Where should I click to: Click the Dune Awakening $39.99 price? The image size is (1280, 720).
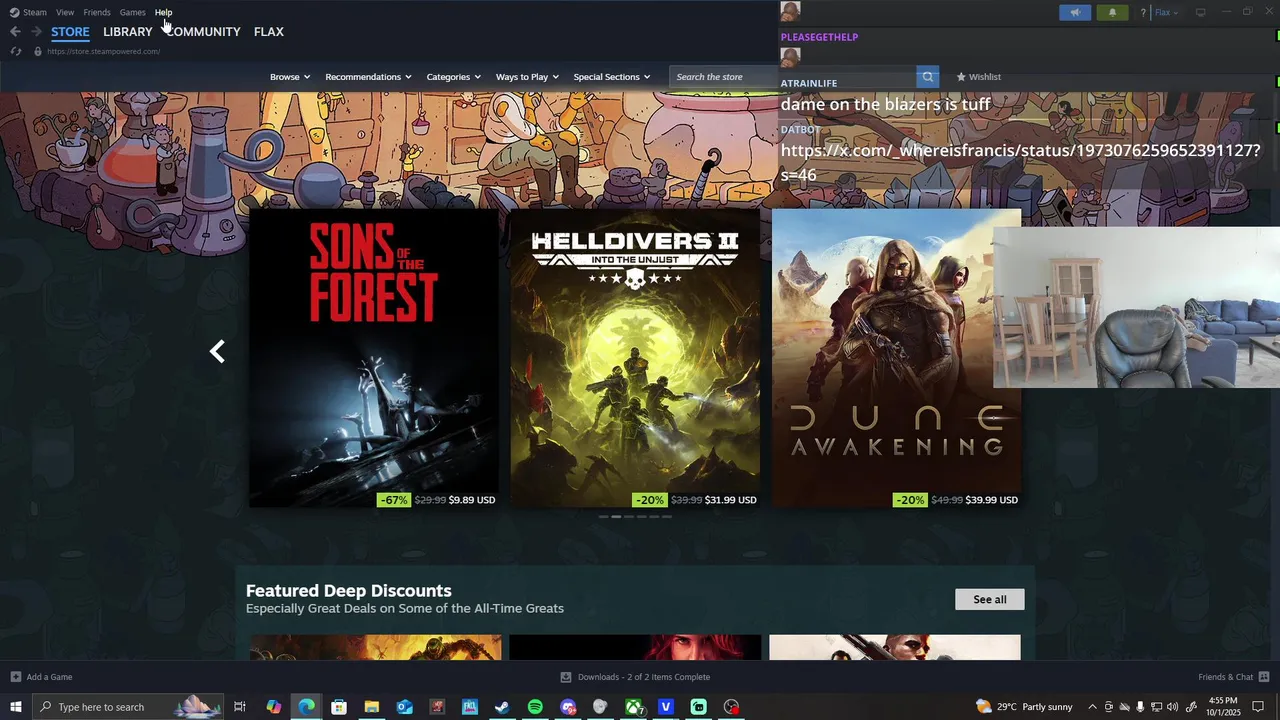(992, 500)
